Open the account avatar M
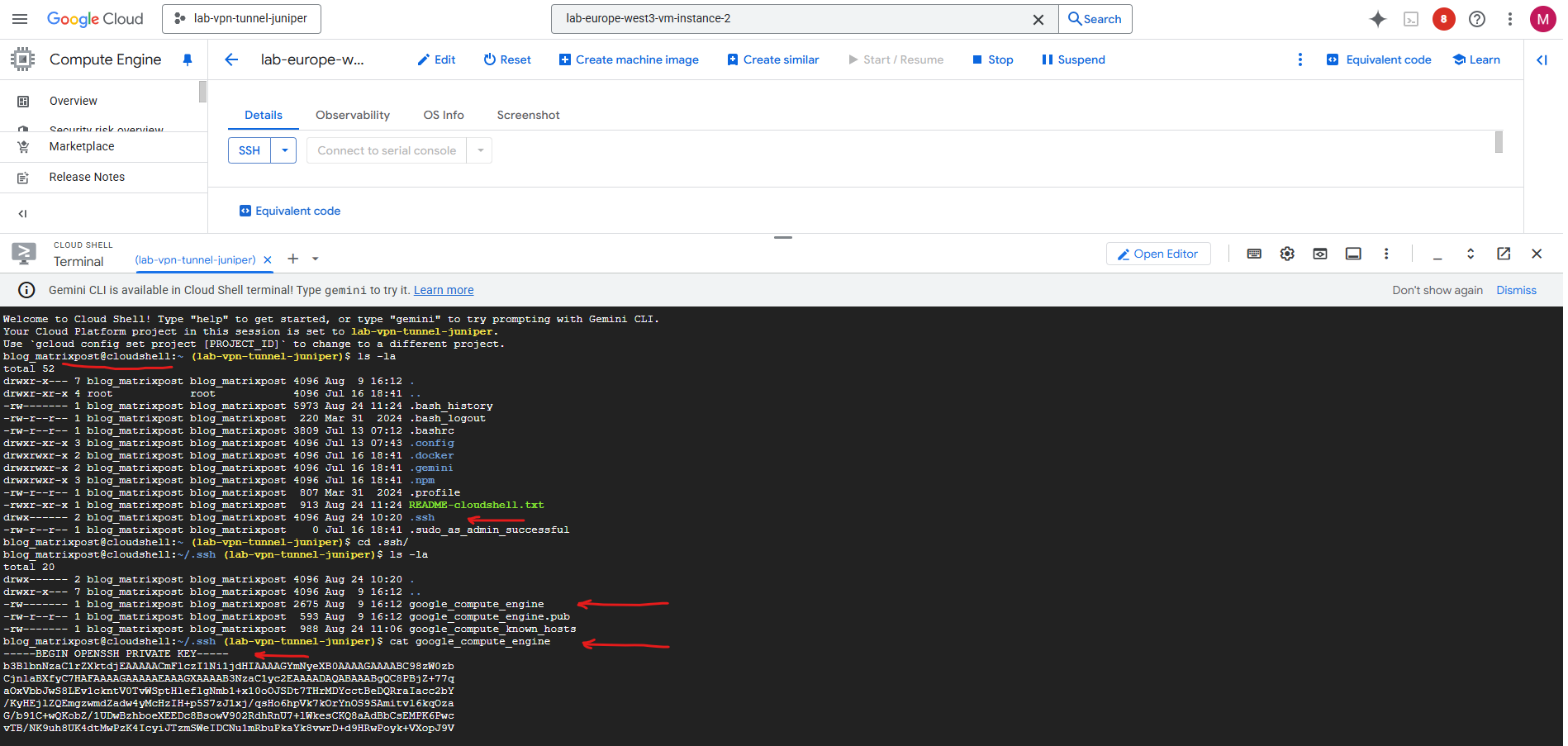Screen dimensions: 1568x746 [x=1542, y=19]
